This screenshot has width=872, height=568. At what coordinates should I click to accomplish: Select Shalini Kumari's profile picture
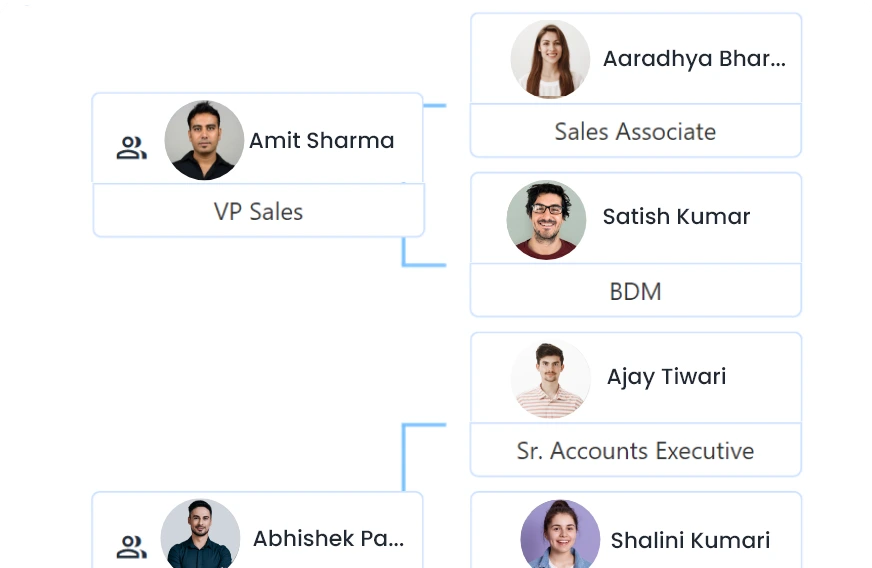[x=560, y=536]
